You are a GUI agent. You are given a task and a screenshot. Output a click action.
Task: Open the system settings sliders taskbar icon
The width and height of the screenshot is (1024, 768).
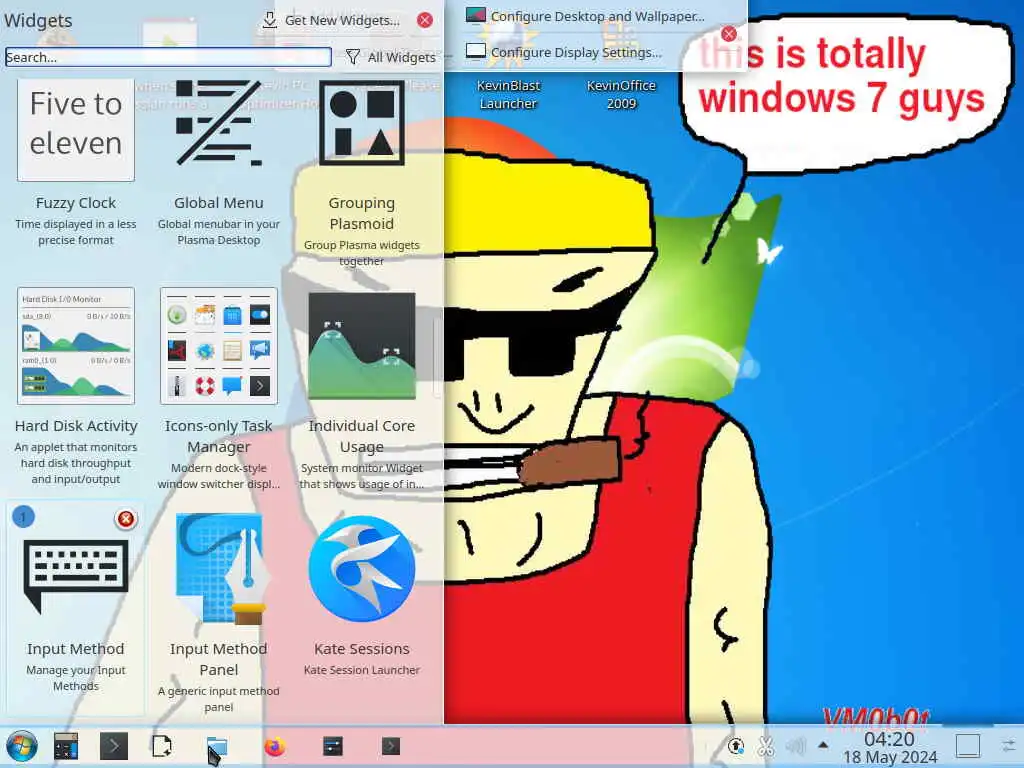click(333, 746)
